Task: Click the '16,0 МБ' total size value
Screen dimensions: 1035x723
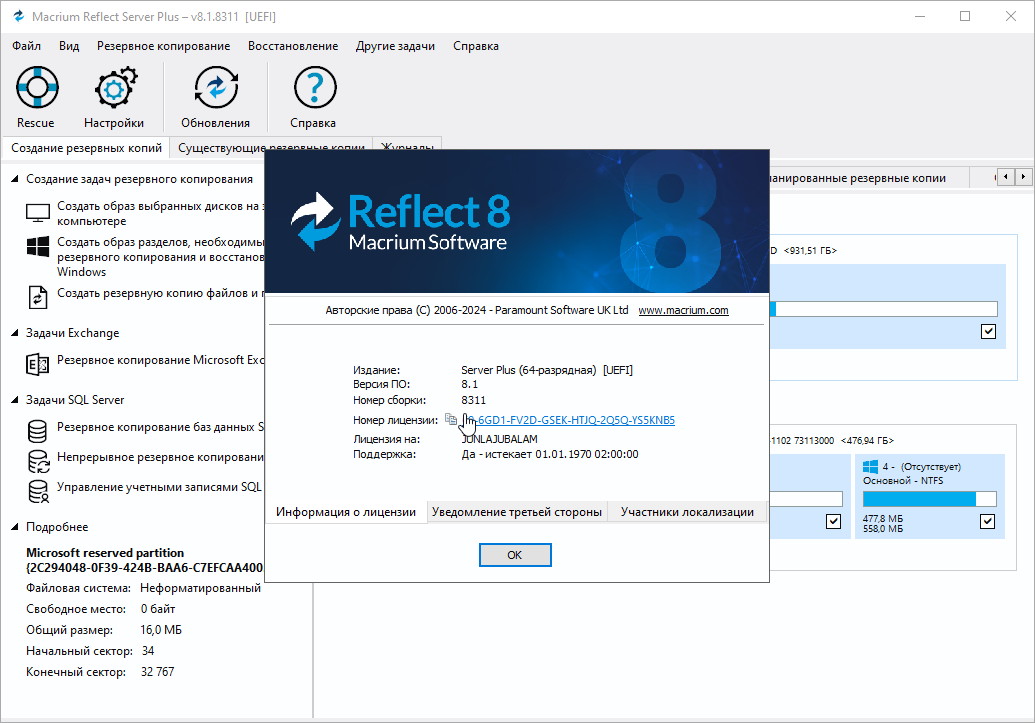Action: point(160,630)
